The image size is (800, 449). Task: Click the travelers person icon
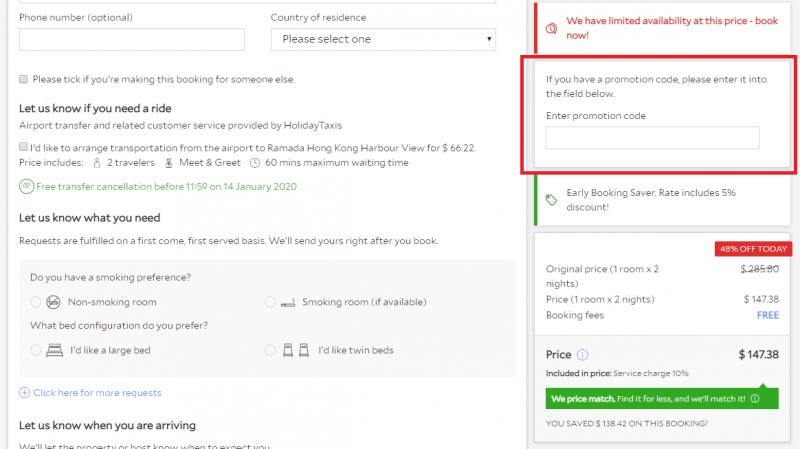[97, 163]
